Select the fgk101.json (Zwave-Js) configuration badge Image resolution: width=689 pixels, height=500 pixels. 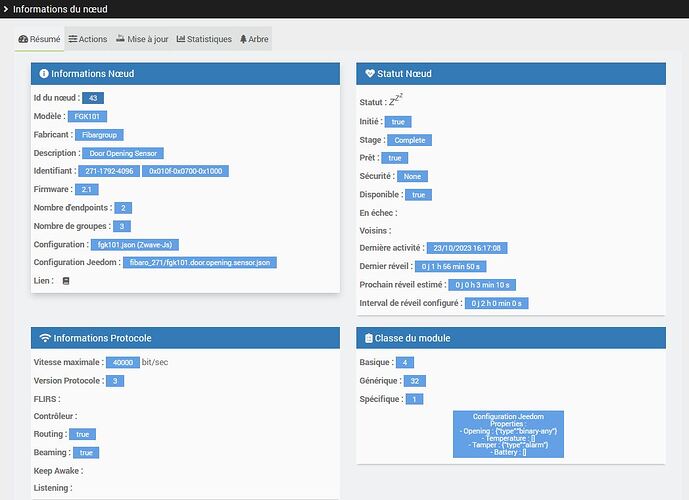pos(135,245)
